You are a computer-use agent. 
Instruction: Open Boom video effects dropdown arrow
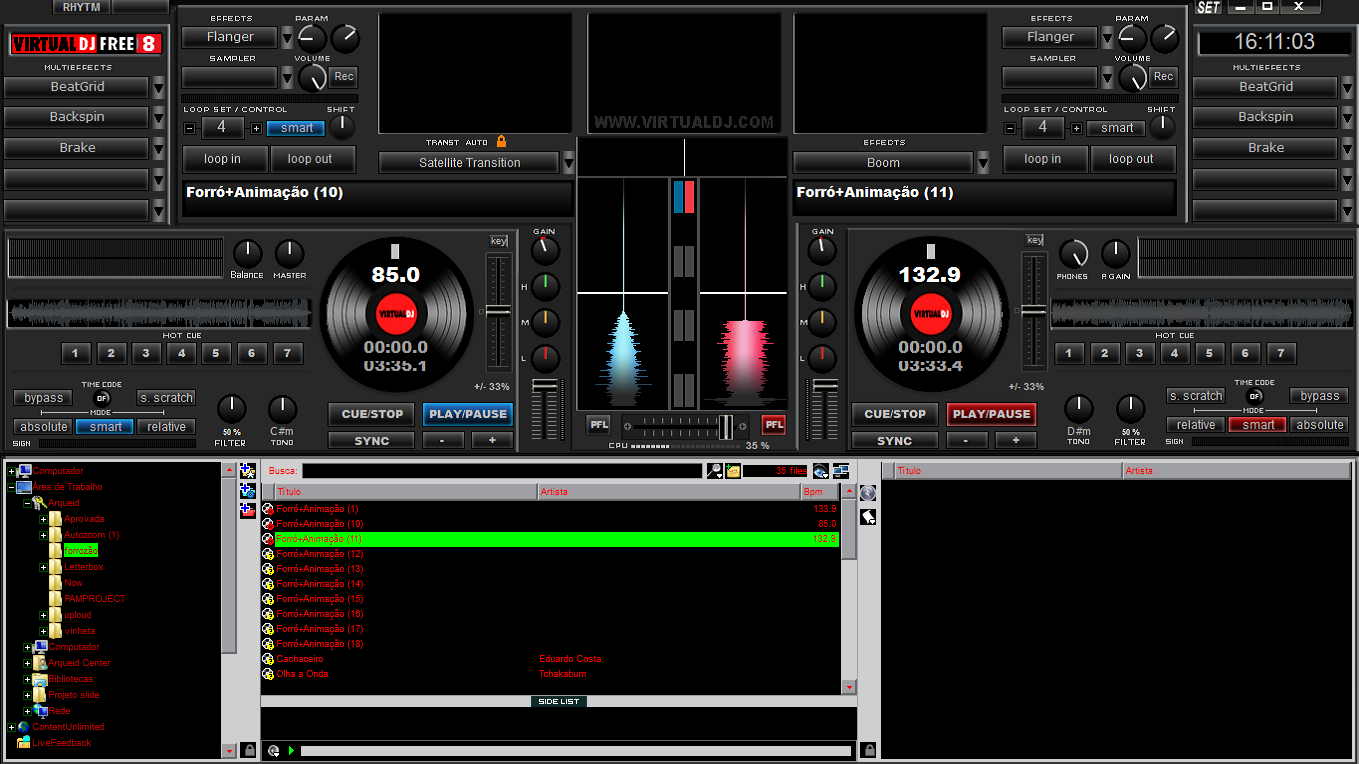(x=983, y=162)
